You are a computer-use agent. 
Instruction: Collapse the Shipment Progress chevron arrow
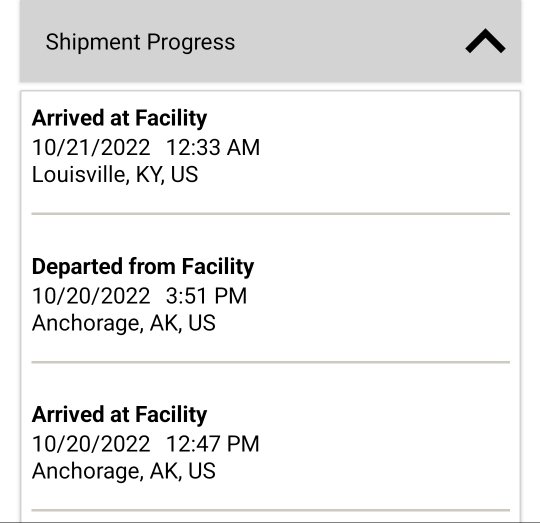tap(485, 41)
